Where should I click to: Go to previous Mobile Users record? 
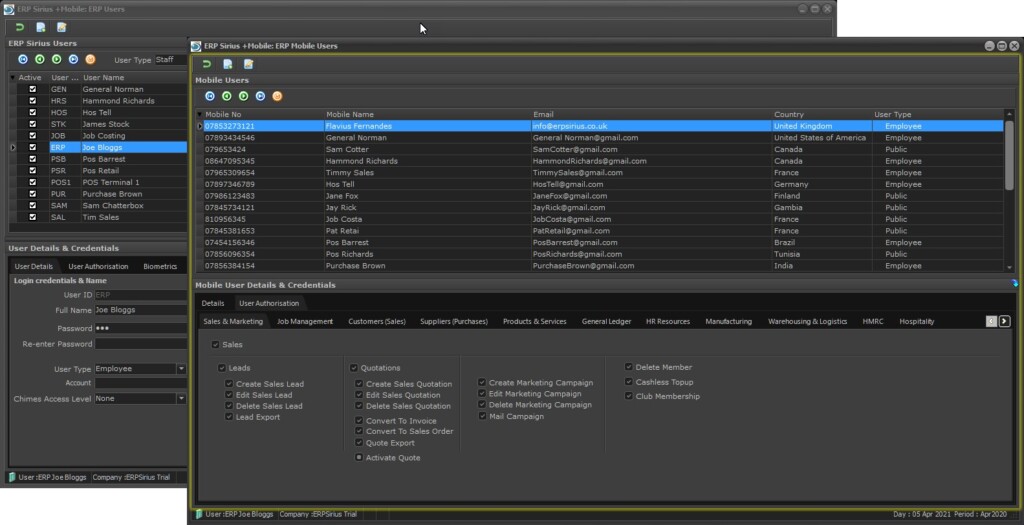227,96
